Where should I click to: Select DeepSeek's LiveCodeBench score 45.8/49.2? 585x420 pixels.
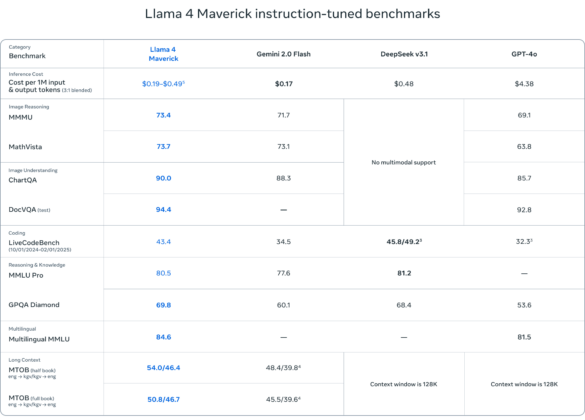pos(404,242)
